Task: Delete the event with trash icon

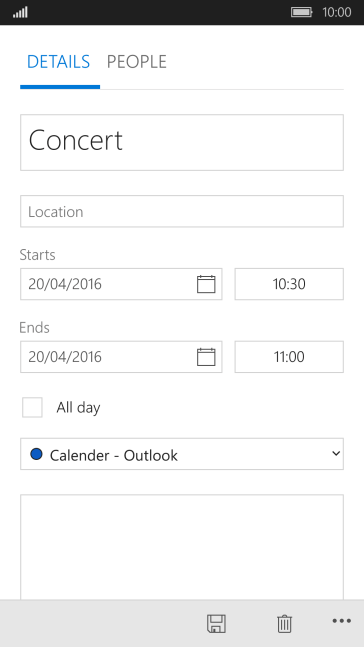Action: click(284, 623)
